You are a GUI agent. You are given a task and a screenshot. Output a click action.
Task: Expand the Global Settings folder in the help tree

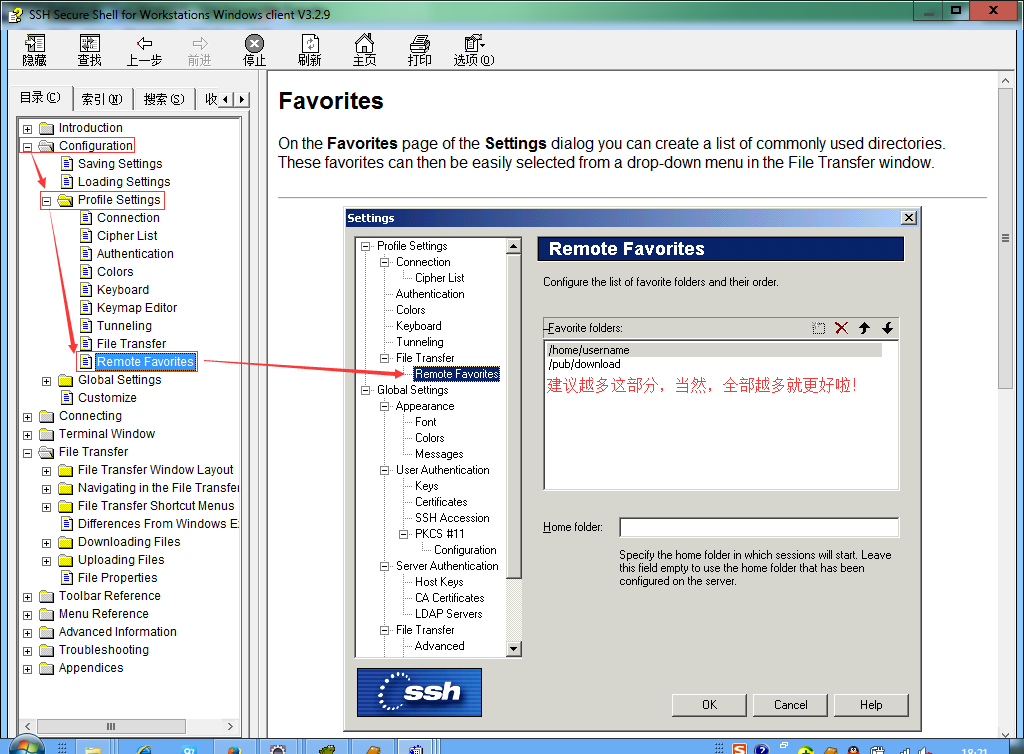tap(46, 381)
